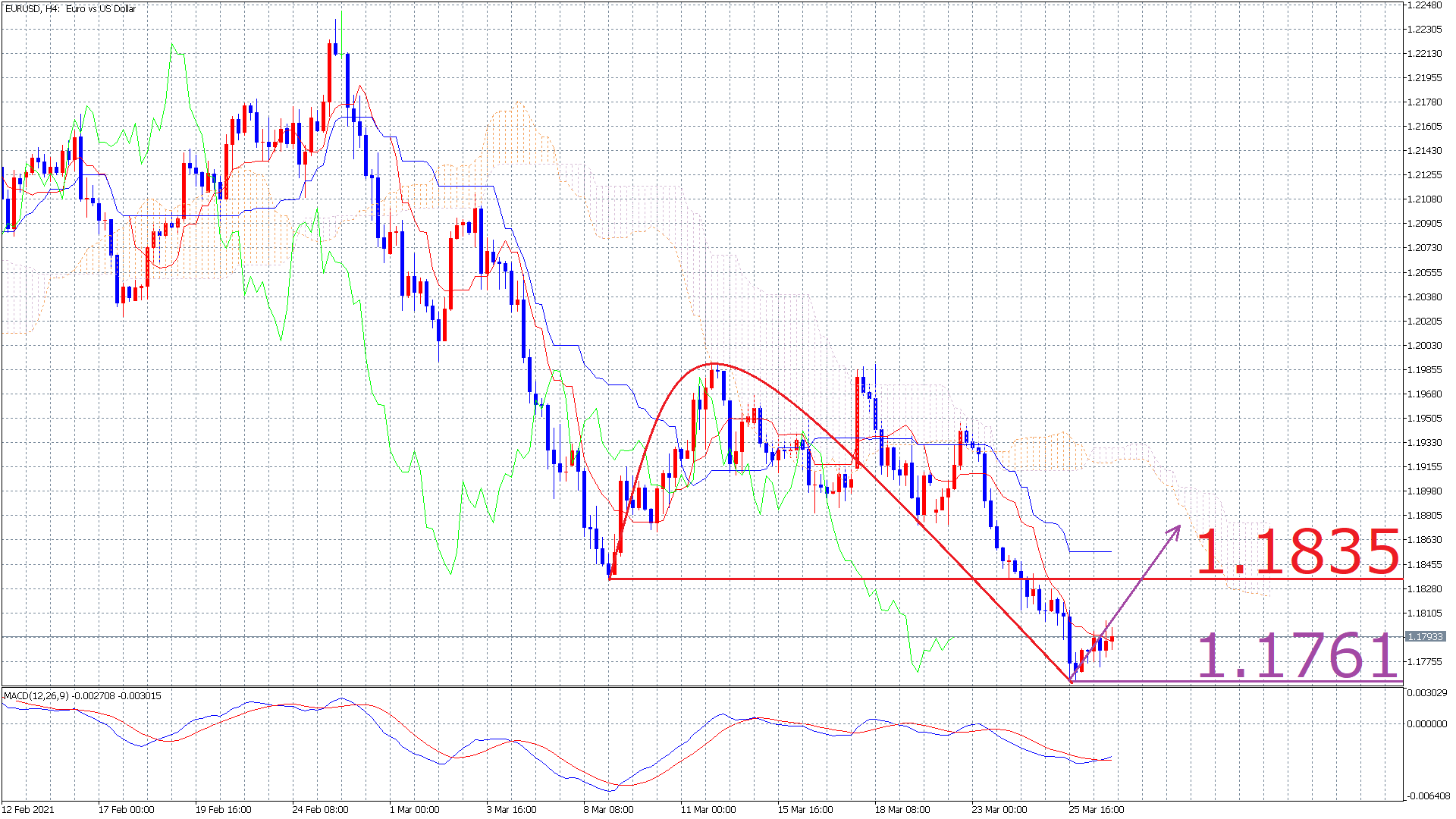
Task: Click the 12 Feb 2021 date label
Action: click(x=29, y=809)
